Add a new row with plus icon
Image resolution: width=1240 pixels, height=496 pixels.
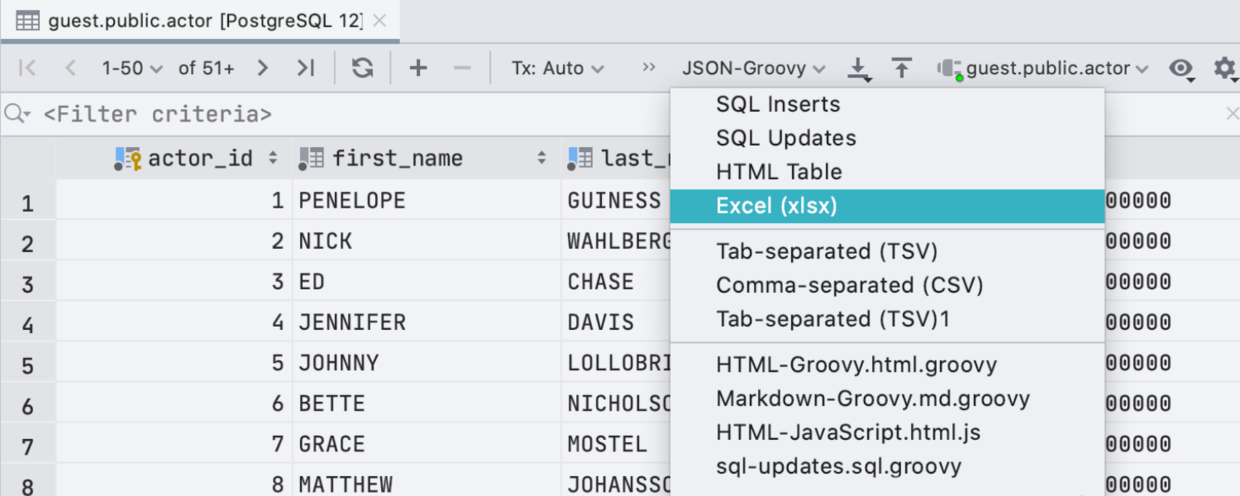coord(418,68)
